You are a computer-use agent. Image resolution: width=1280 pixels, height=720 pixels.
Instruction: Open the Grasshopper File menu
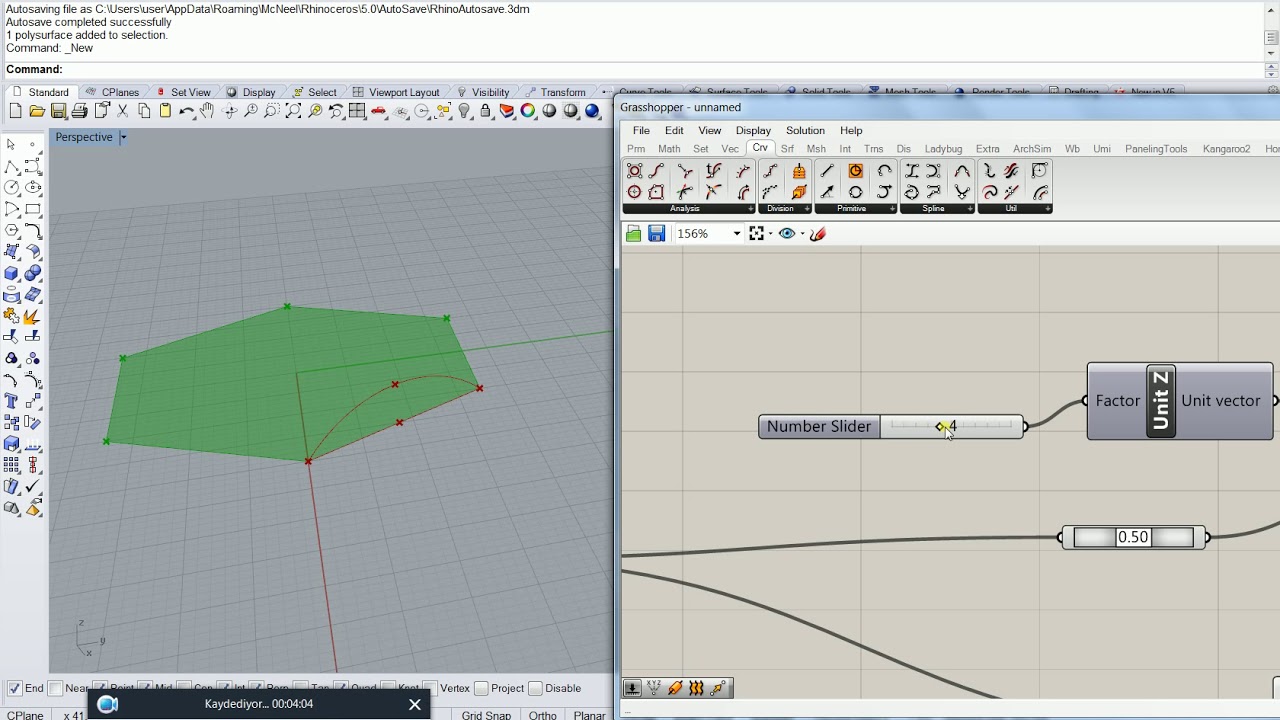[x=641, y=130]
